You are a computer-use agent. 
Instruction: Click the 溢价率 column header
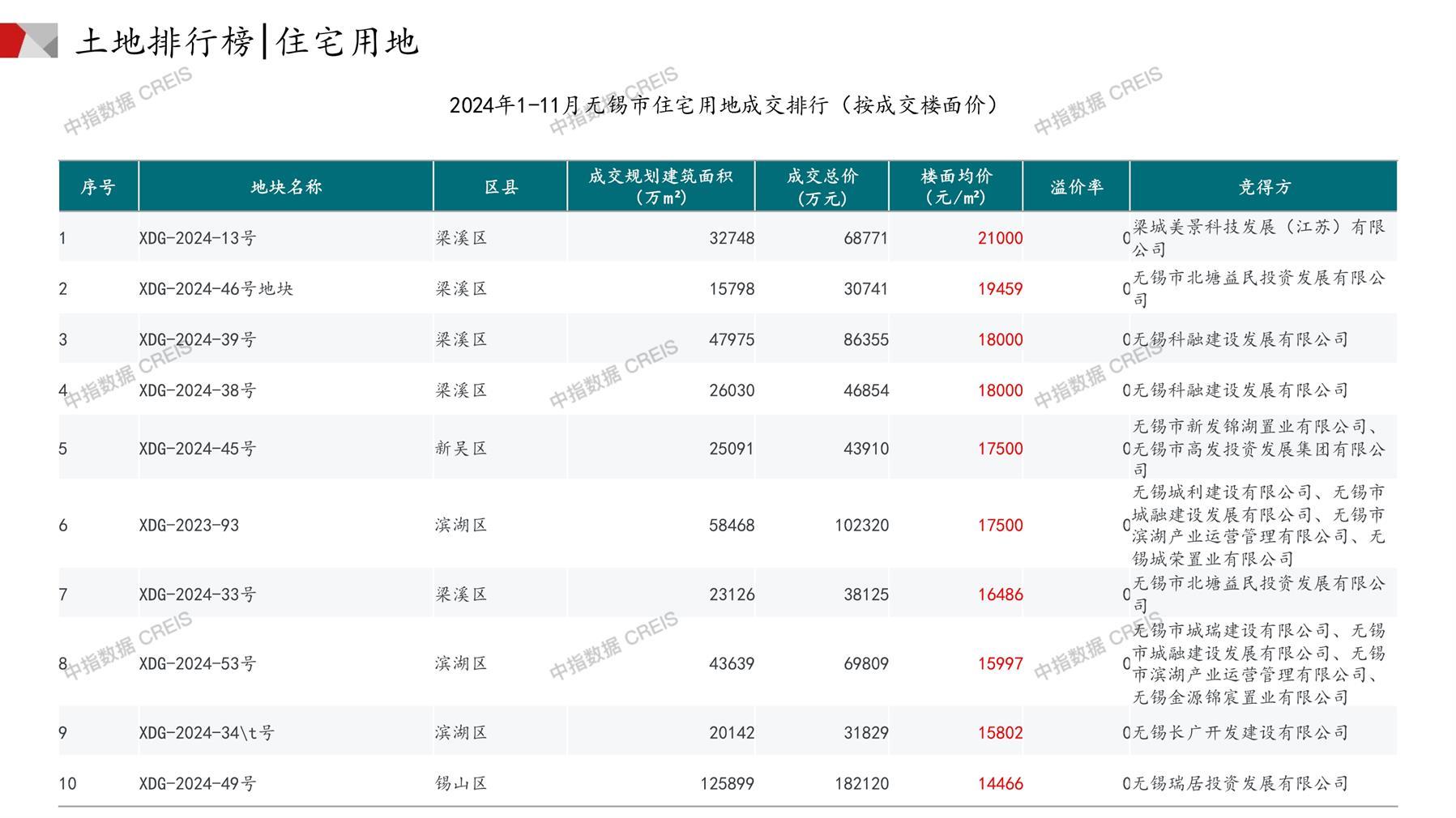[x=1076, y=187]
